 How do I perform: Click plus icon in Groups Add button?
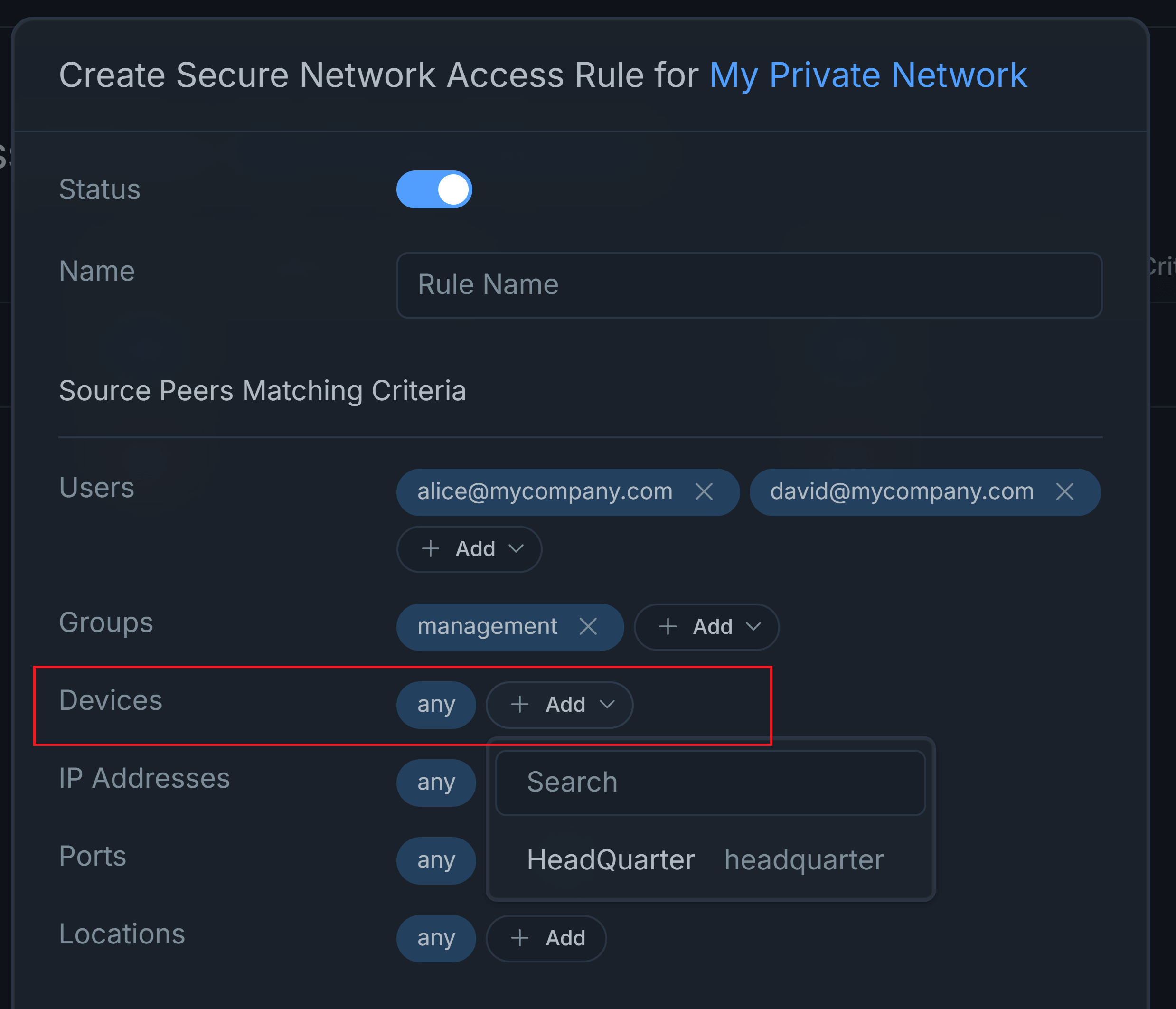pyautogui.click(x=668, y=626)
